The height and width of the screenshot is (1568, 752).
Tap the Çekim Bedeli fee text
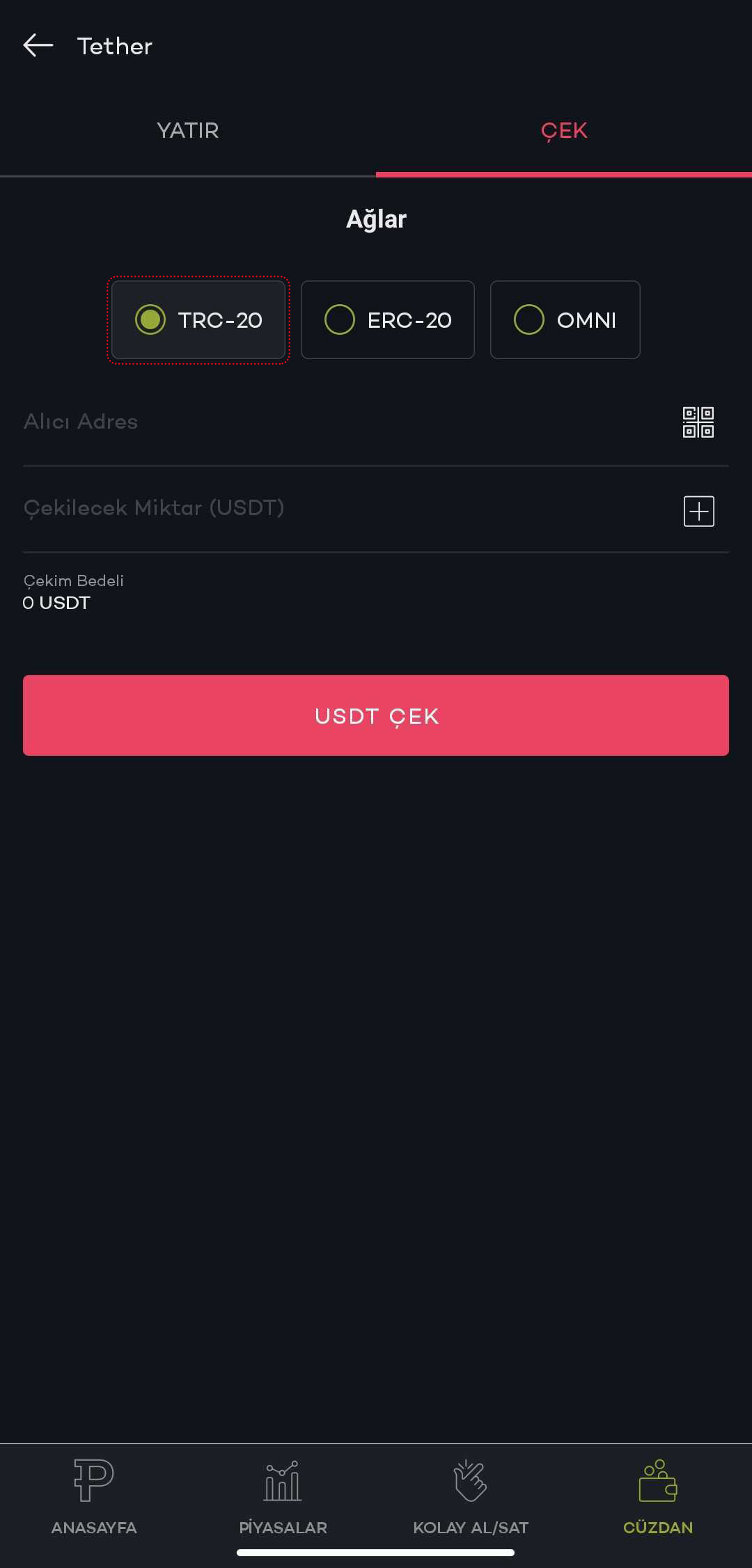pyautogui.click(x=74, y=580)
